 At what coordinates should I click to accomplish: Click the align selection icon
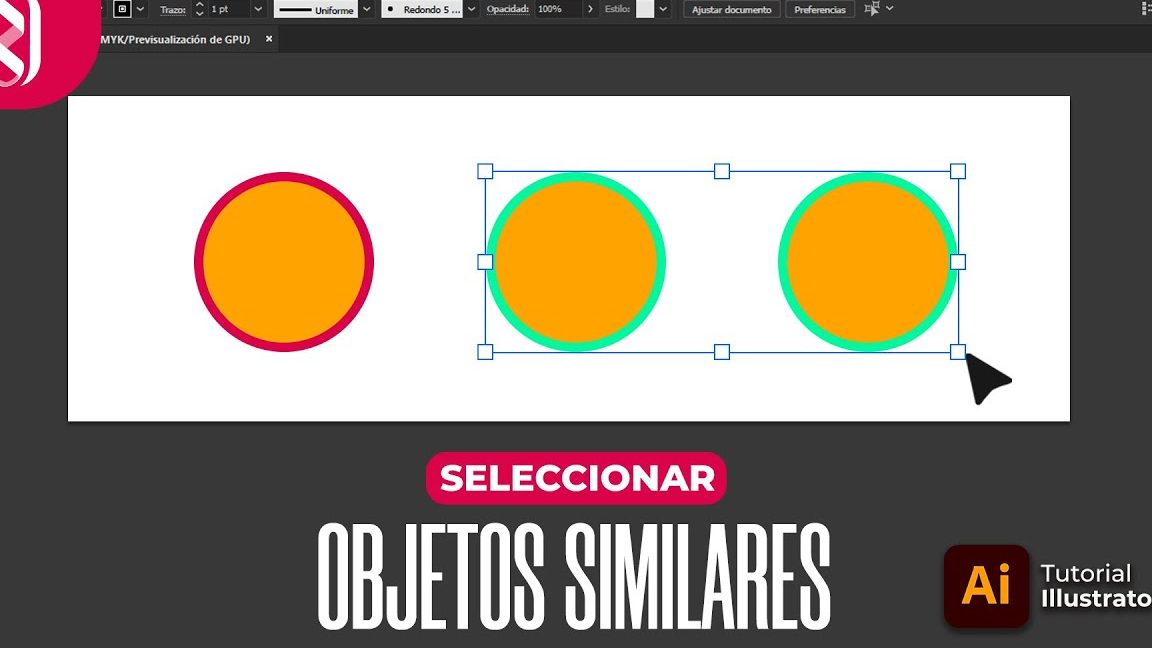[x=872, y=9]
